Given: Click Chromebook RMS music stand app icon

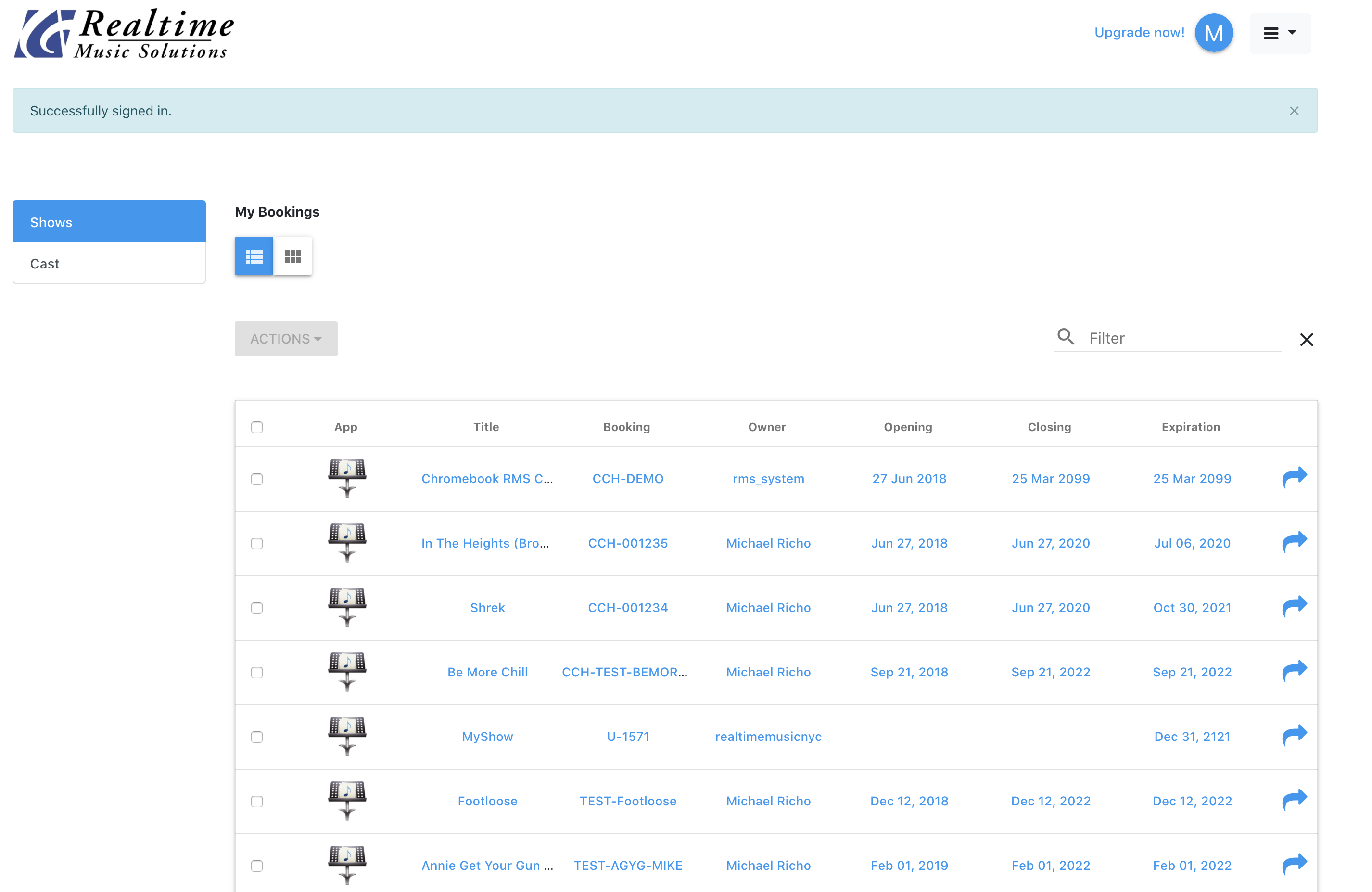Looking at the screenshot, I should [x=347, y=479].
